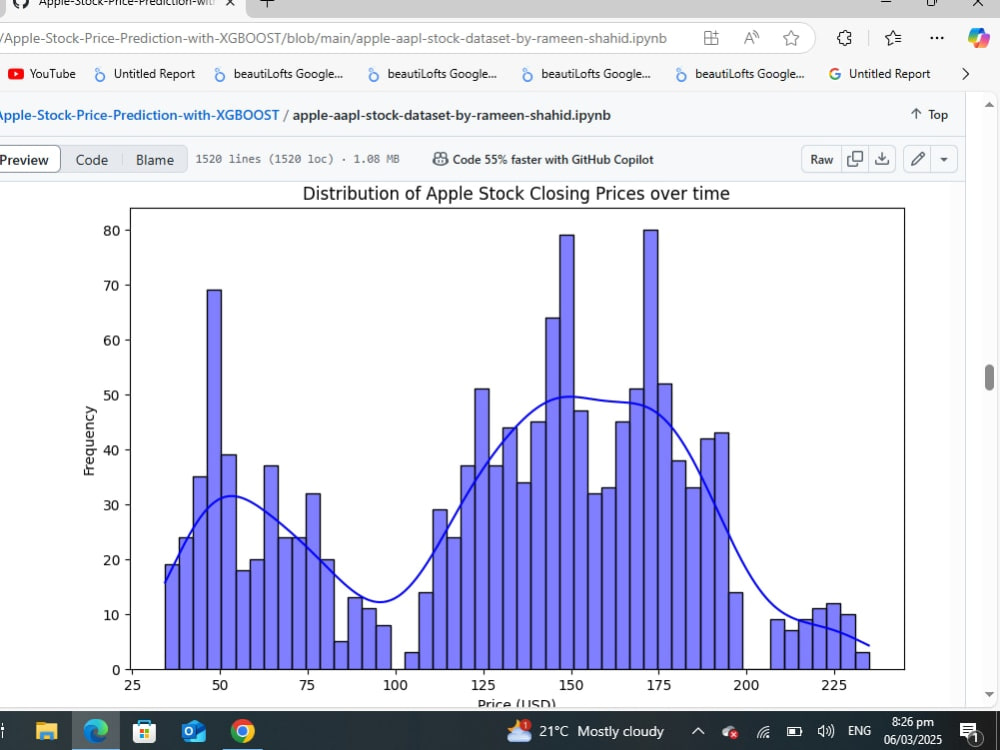Download raw file icon
The image size is (1000, 750).
[x=882, y=159]
